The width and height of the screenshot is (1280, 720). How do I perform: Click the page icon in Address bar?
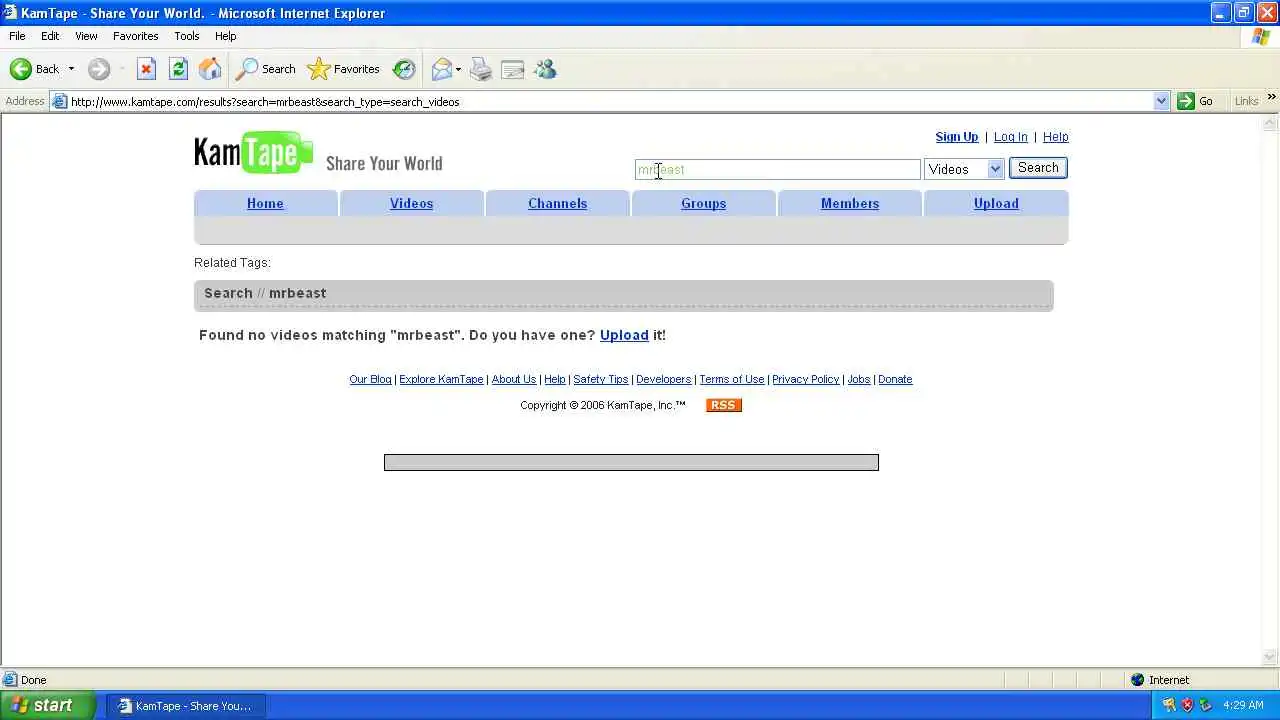pos(60,101)
